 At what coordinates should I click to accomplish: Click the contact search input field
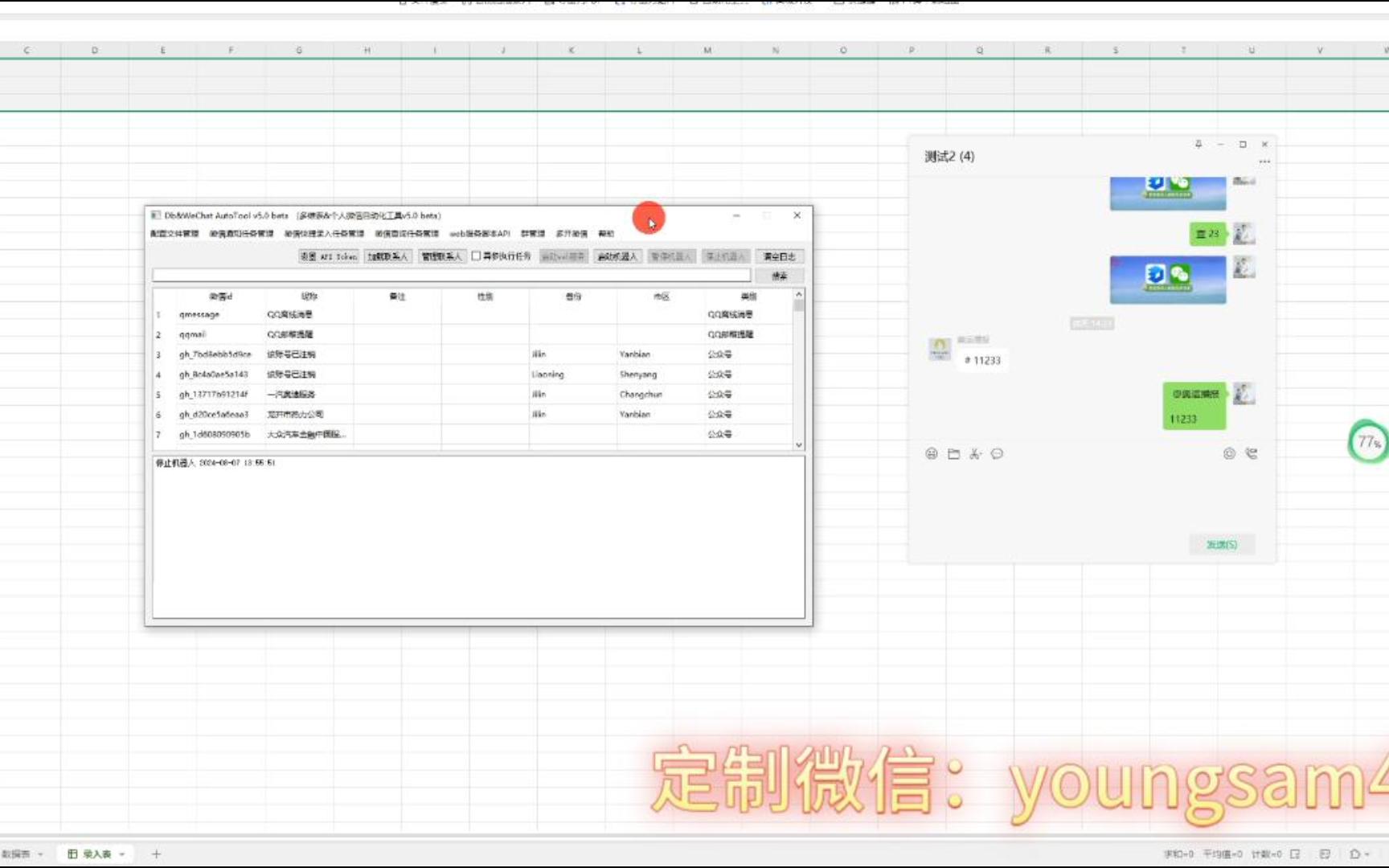click(452, 276)
